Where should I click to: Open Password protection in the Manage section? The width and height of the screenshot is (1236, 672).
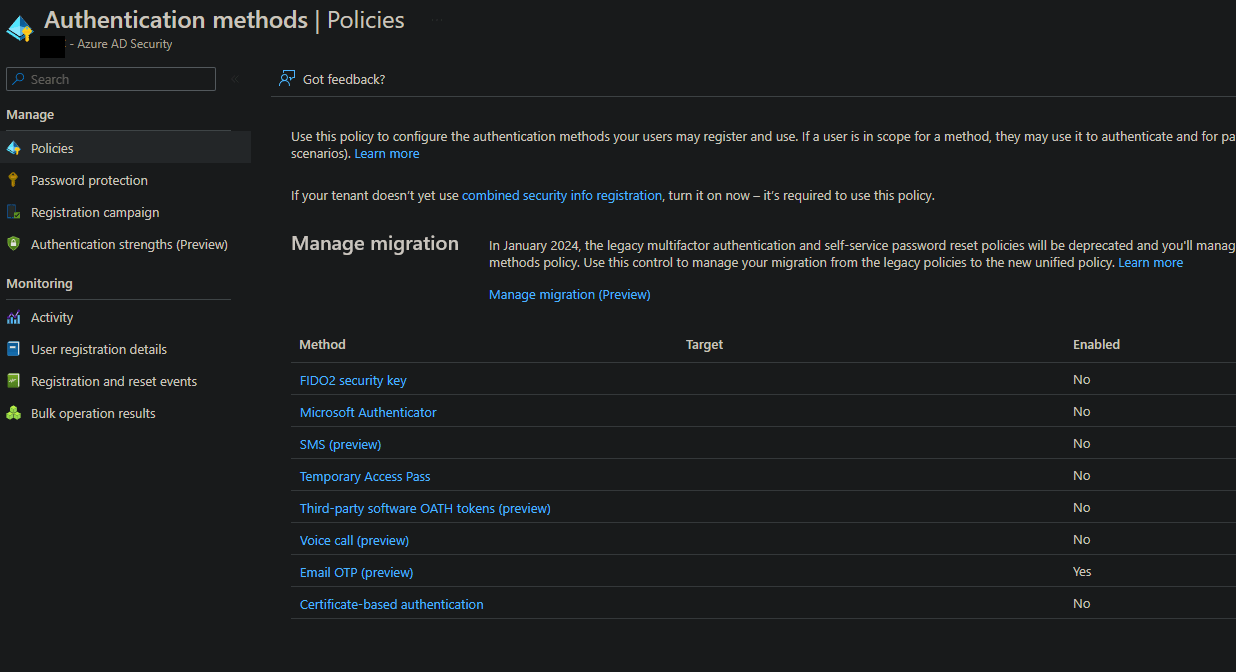pyautogui.click(x=89, y=180)
